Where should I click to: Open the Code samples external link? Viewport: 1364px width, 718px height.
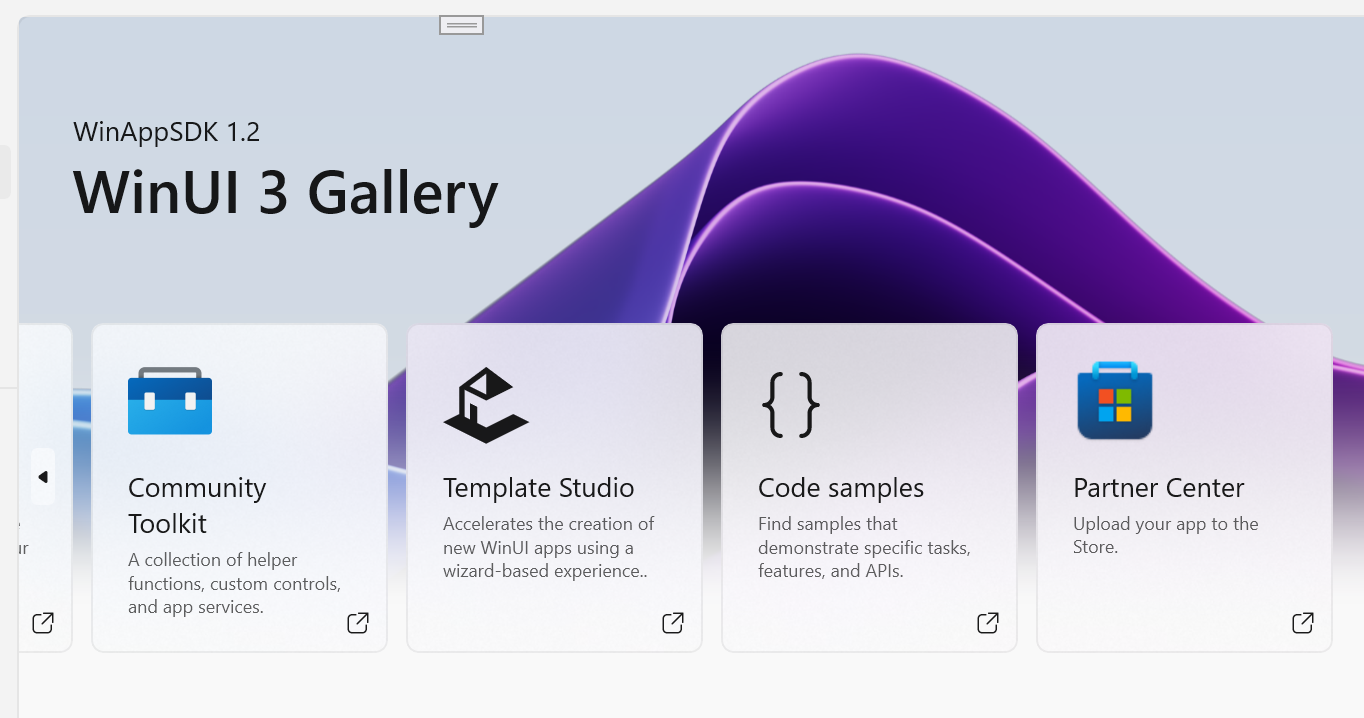click(x=987, y=622)
